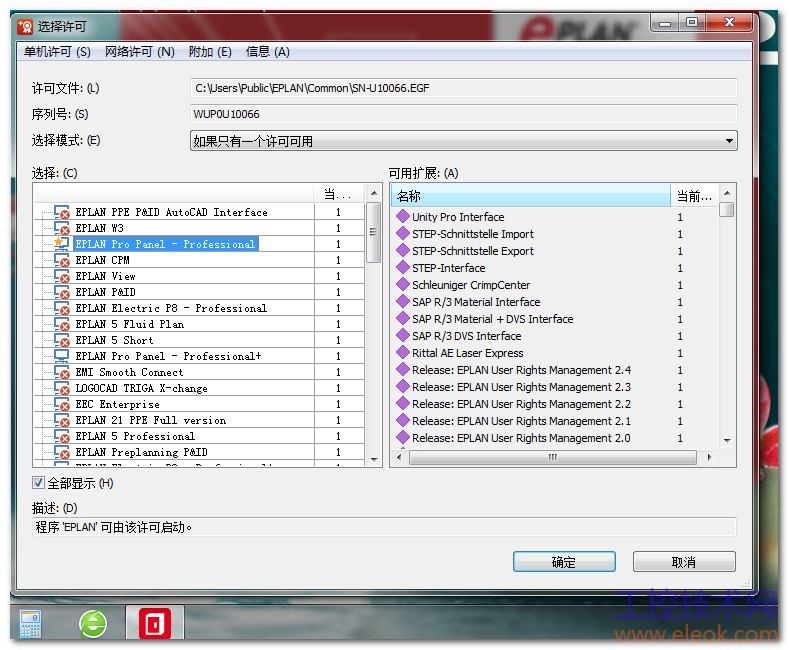Click the extensions list horizontal scrollbar thumb
Screen dimensions: 789x650
(x=553, y=457)
